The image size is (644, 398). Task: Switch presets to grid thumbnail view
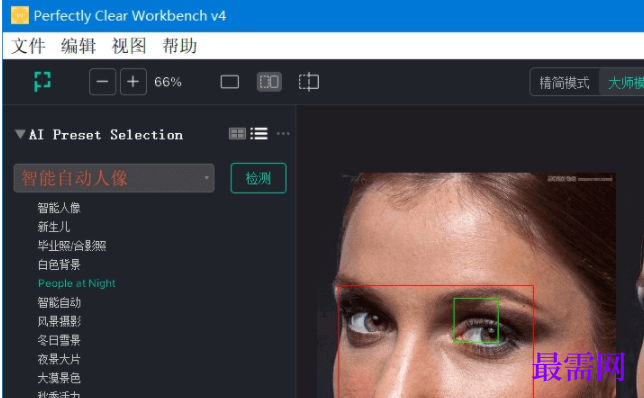237,133
